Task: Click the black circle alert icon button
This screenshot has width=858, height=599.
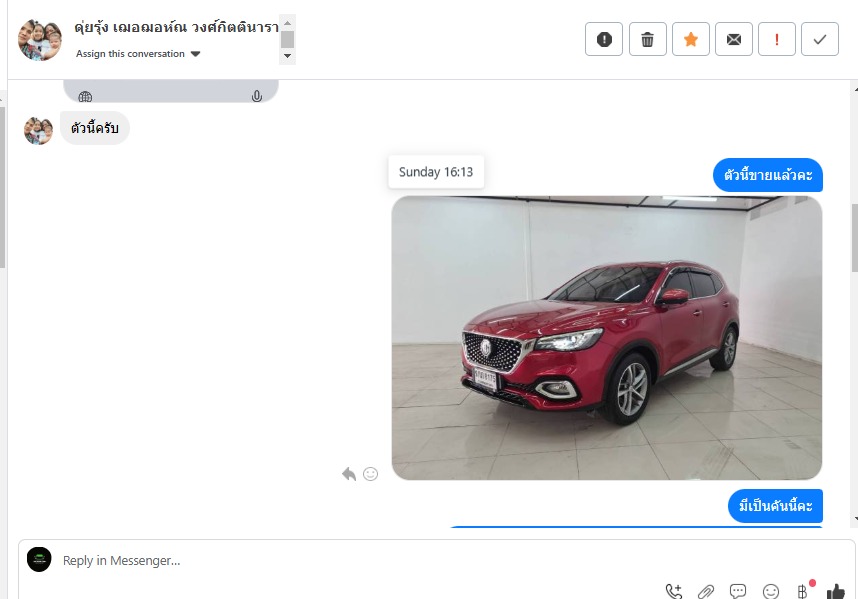Action: (604, 39)
